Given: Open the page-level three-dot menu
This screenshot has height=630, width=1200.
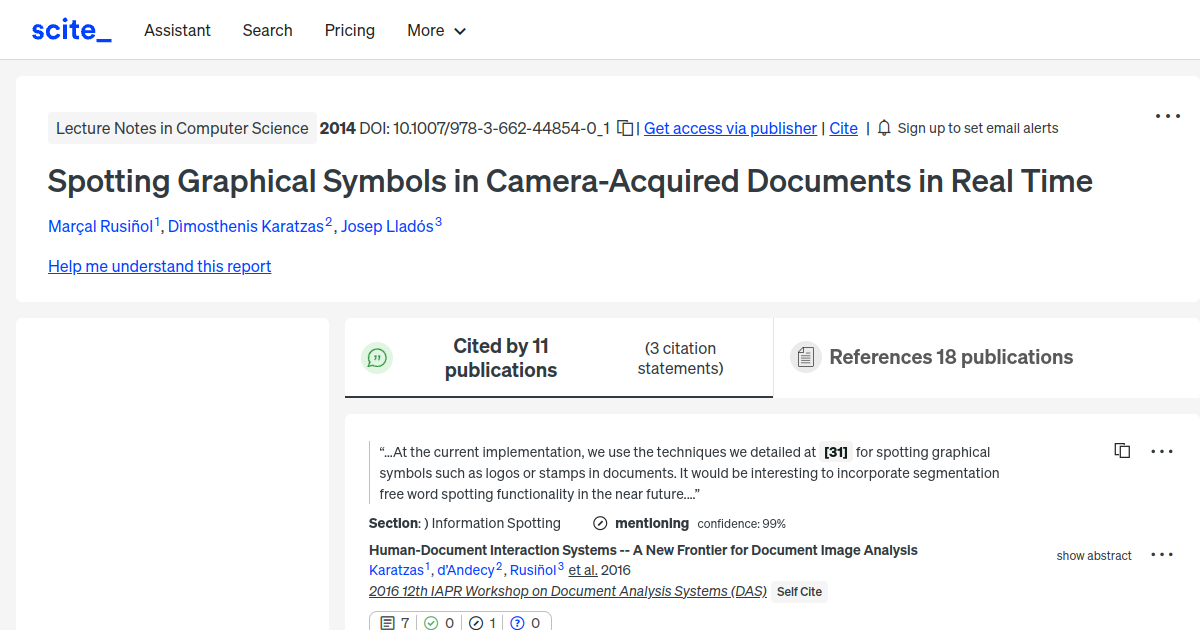Looking at the screenshot, I should (x=1167, y=116).
